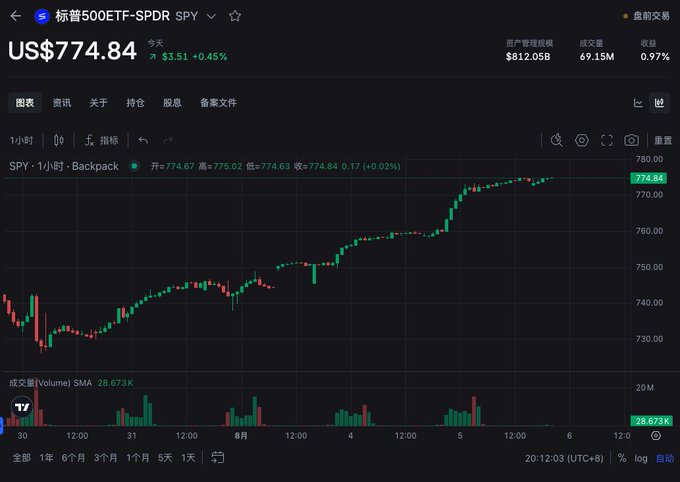Open the quick search icon

coord(557,140)
